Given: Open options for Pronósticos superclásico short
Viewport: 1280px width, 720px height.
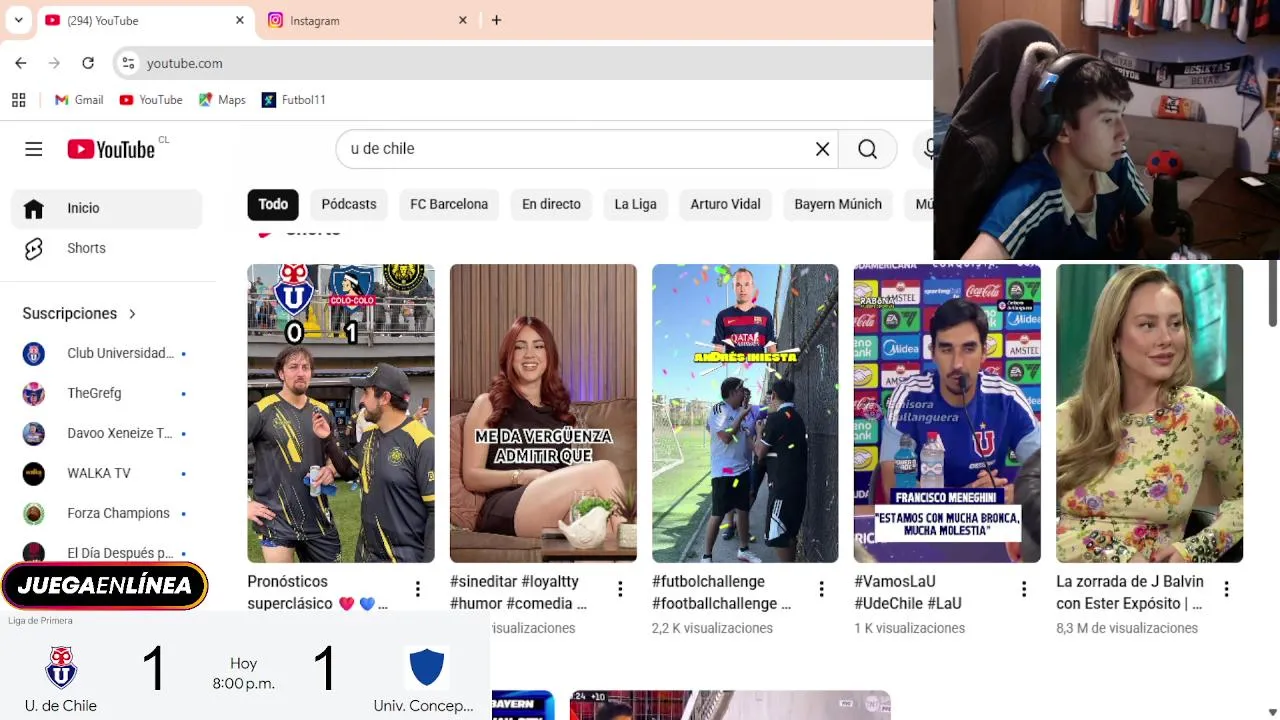Looking at the screenshot, I should (417, 590).
